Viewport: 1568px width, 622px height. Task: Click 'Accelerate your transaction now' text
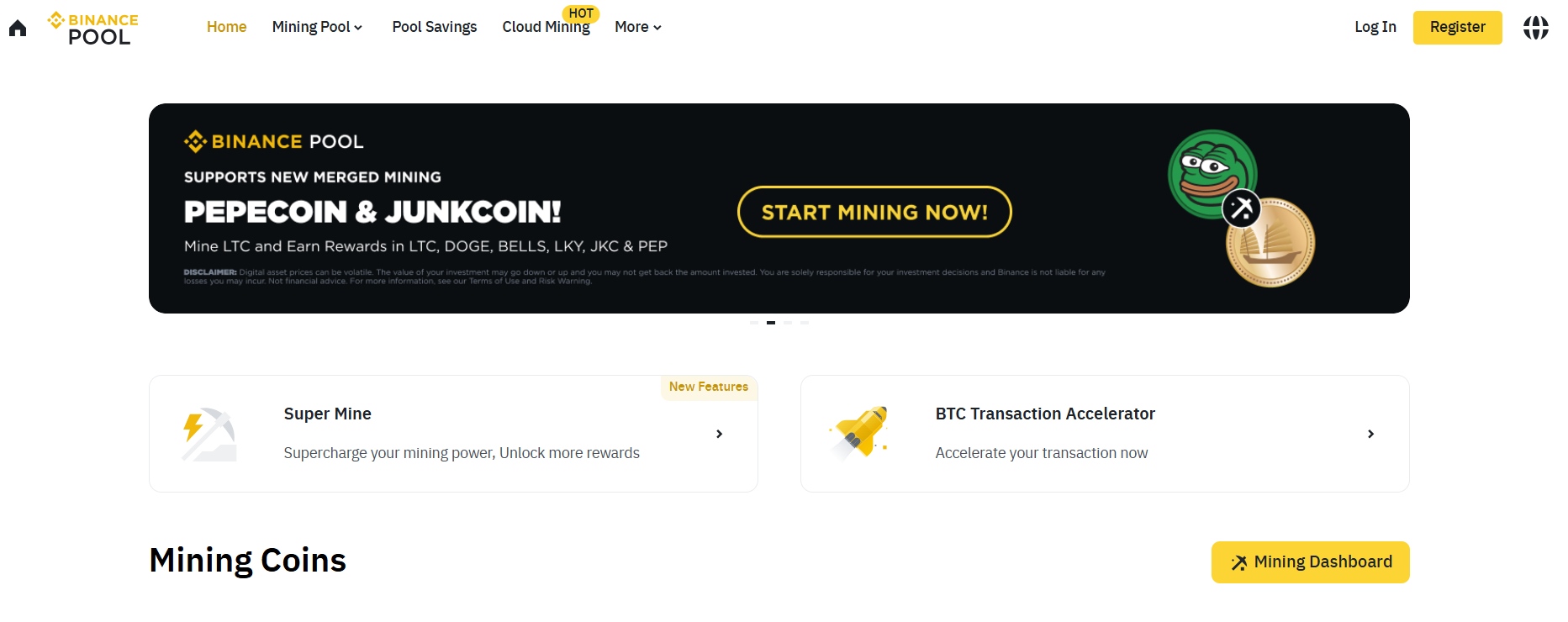coord(1042,453)
